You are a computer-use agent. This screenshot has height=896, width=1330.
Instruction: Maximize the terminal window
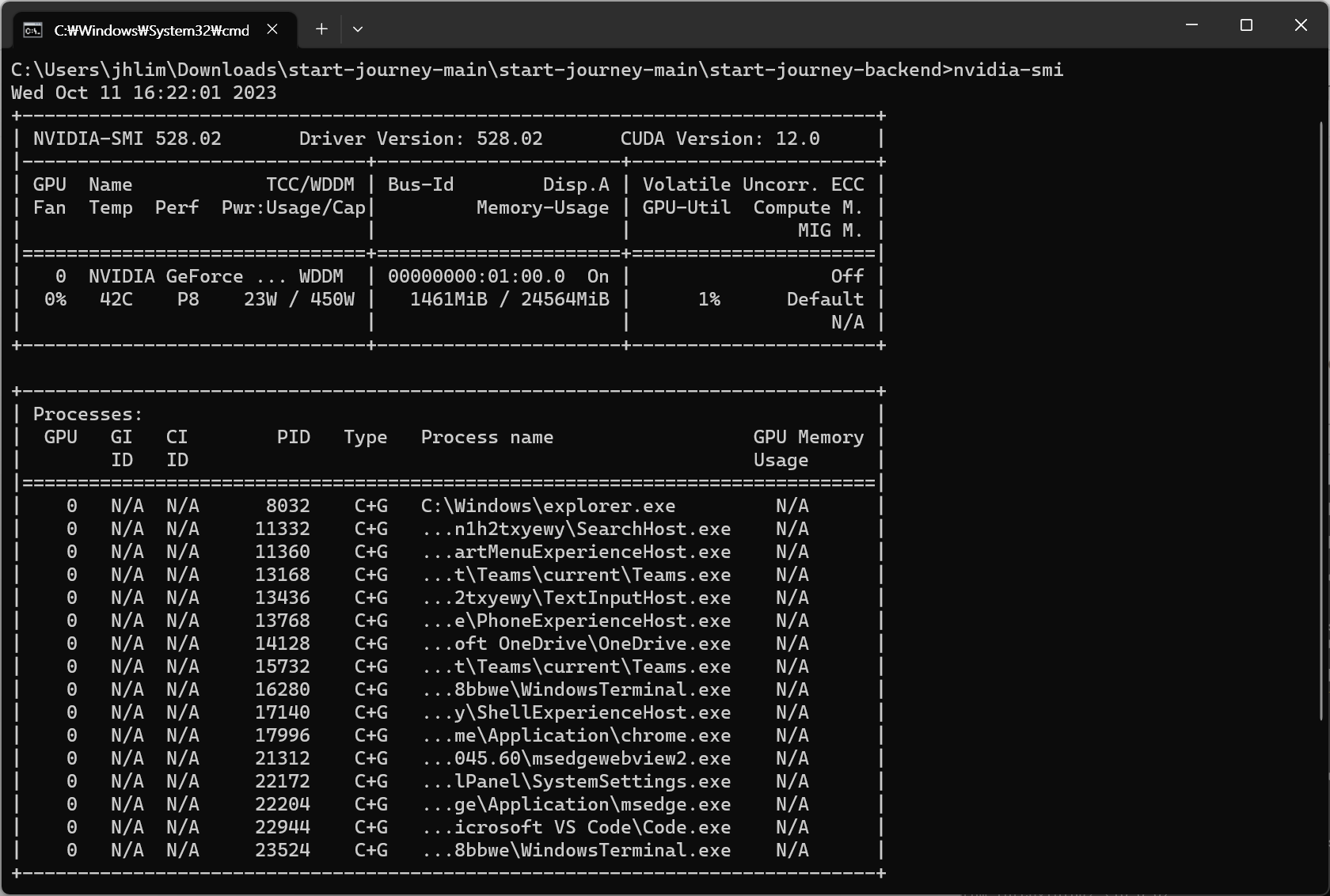tap(1246, 25)
